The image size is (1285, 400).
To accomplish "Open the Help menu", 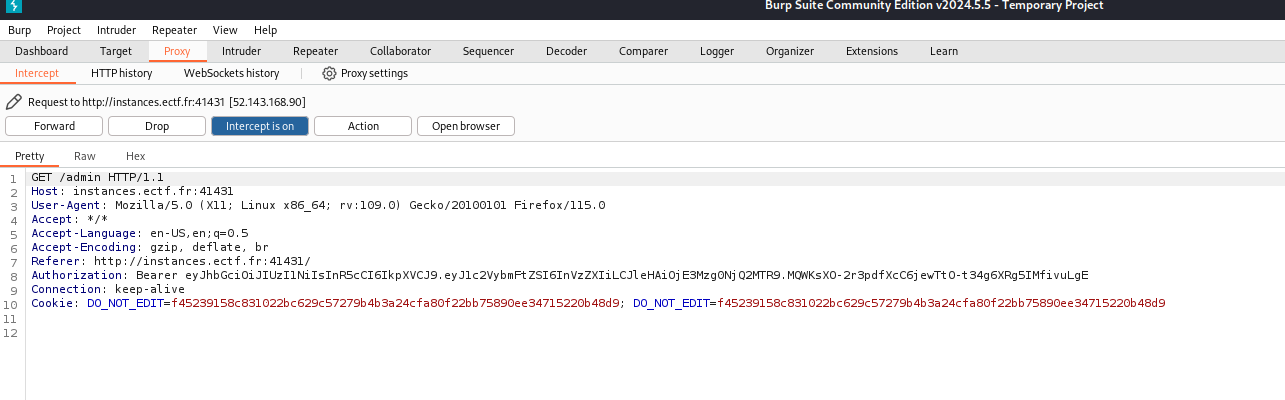I will point(266,30).
